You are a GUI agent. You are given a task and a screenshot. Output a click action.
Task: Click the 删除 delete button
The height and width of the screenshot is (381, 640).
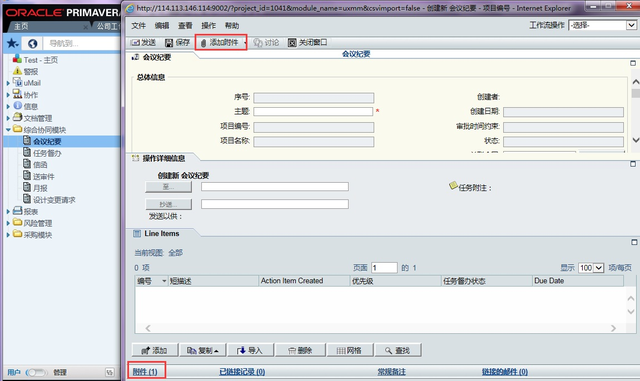click(x=300, y=350)
